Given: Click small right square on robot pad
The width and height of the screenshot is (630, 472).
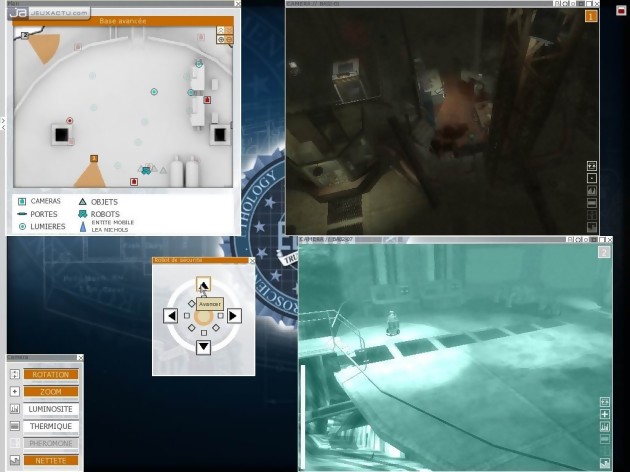Looking at the screenshot, I should pos(220,316).
